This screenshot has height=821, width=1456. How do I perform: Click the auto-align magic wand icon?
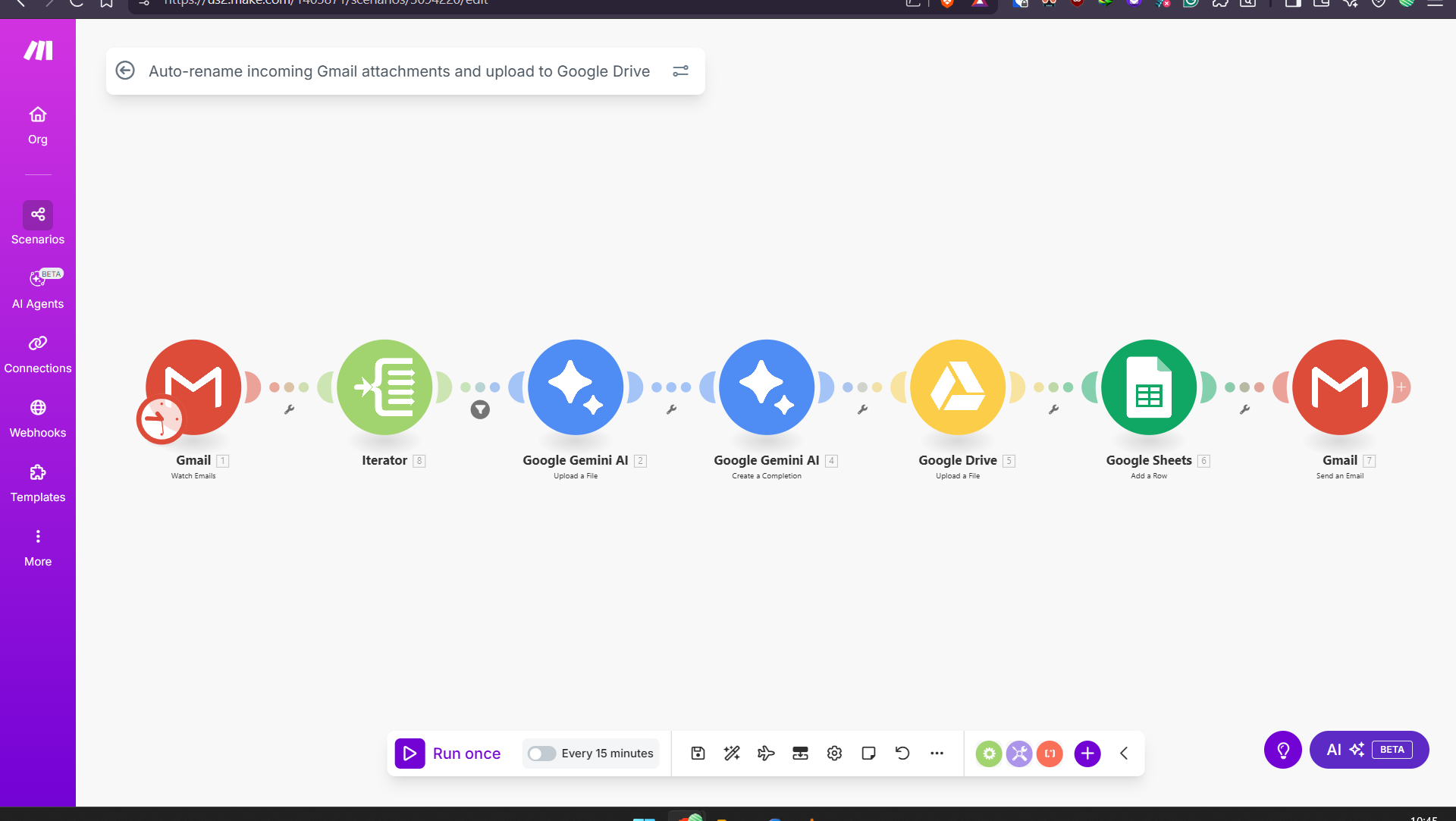click(732, 754)
